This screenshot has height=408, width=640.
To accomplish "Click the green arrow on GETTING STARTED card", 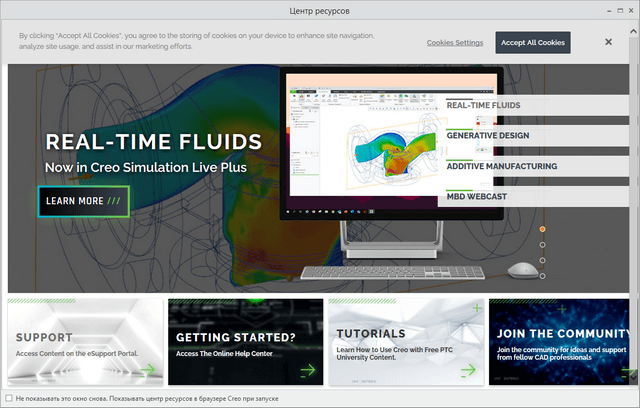I will pyautogui.click(x=308, y=370).
